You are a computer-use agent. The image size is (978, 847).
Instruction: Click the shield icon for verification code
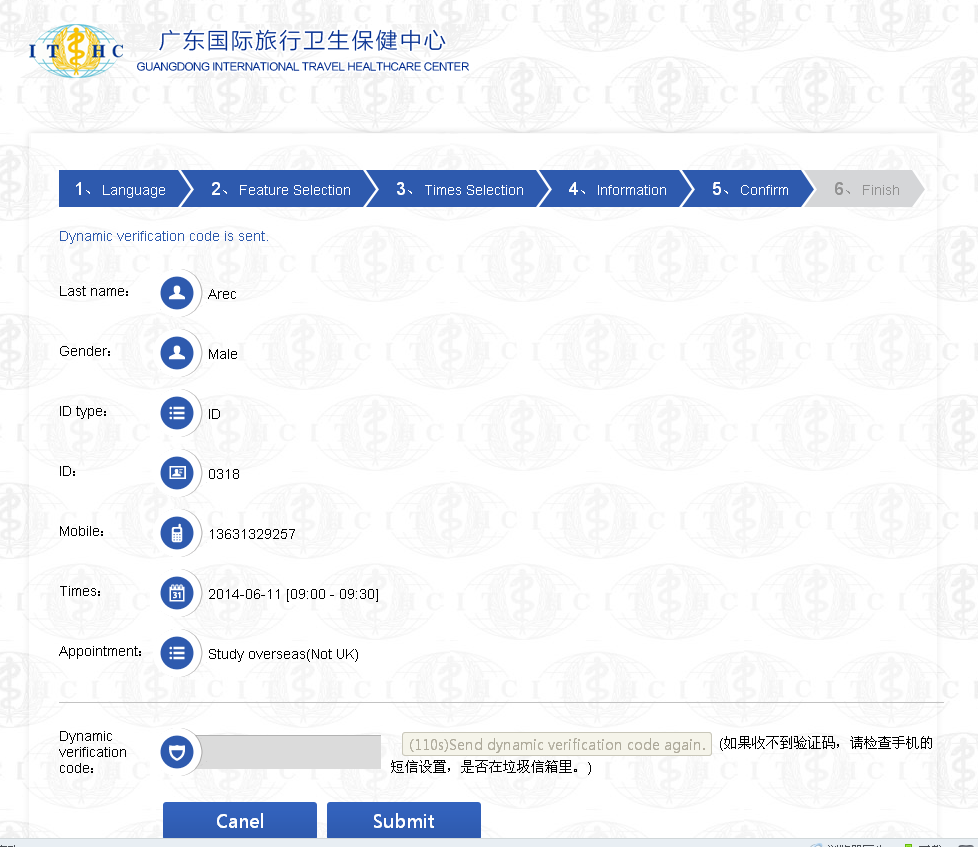click(177, 751)
